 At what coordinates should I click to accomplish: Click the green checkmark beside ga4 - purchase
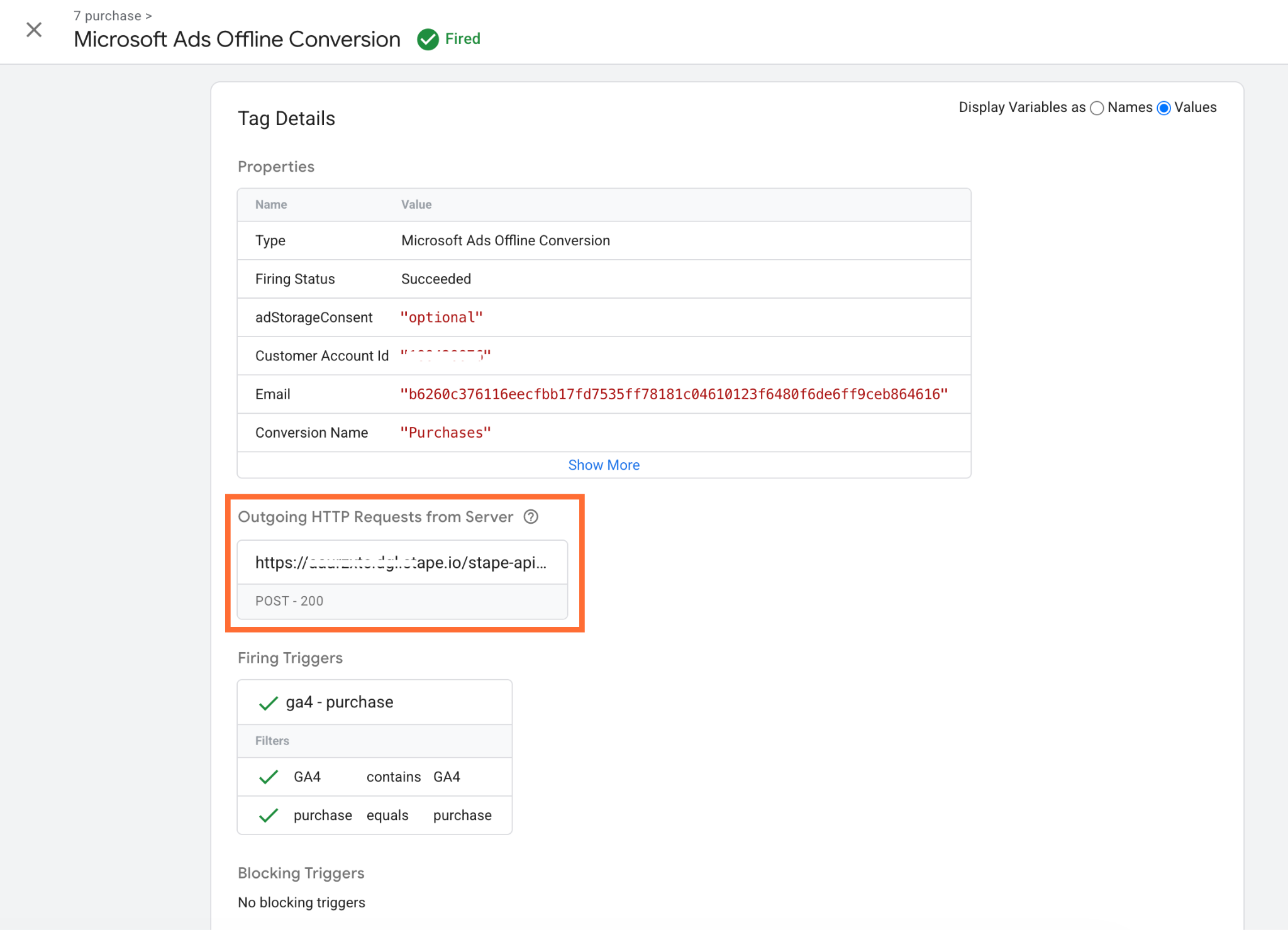pyautogui.click(x=269, y=703)
